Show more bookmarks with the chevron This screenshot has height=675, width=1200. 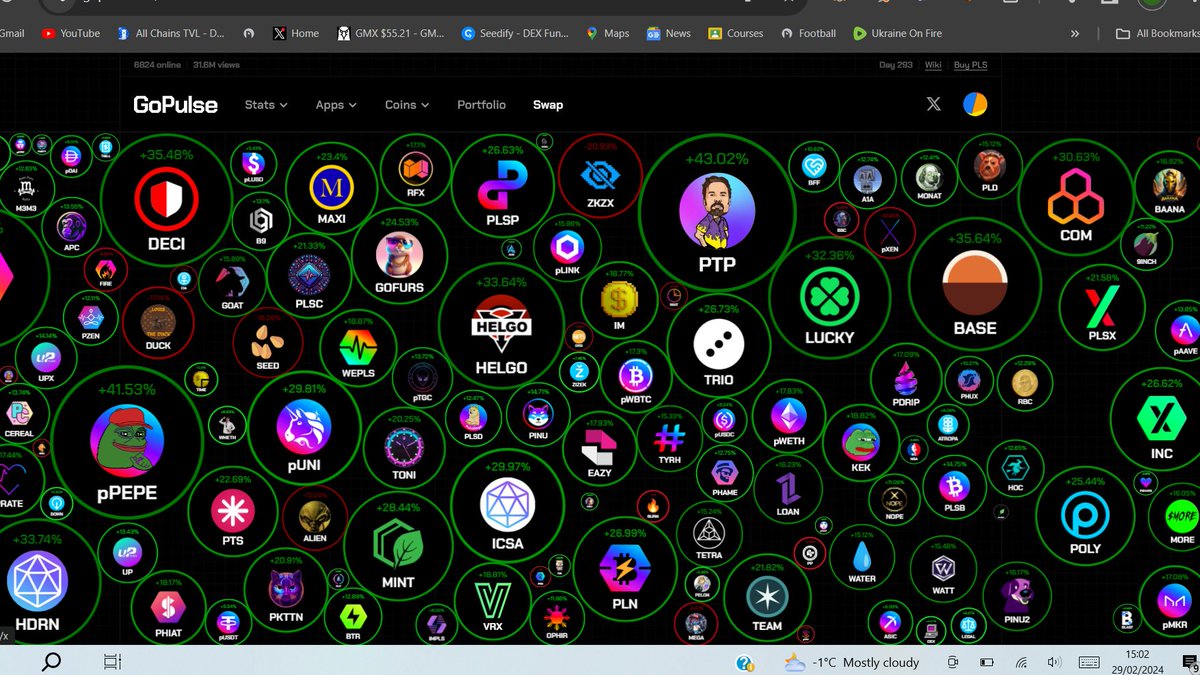pyautogui.click(x=1075, y=33)
